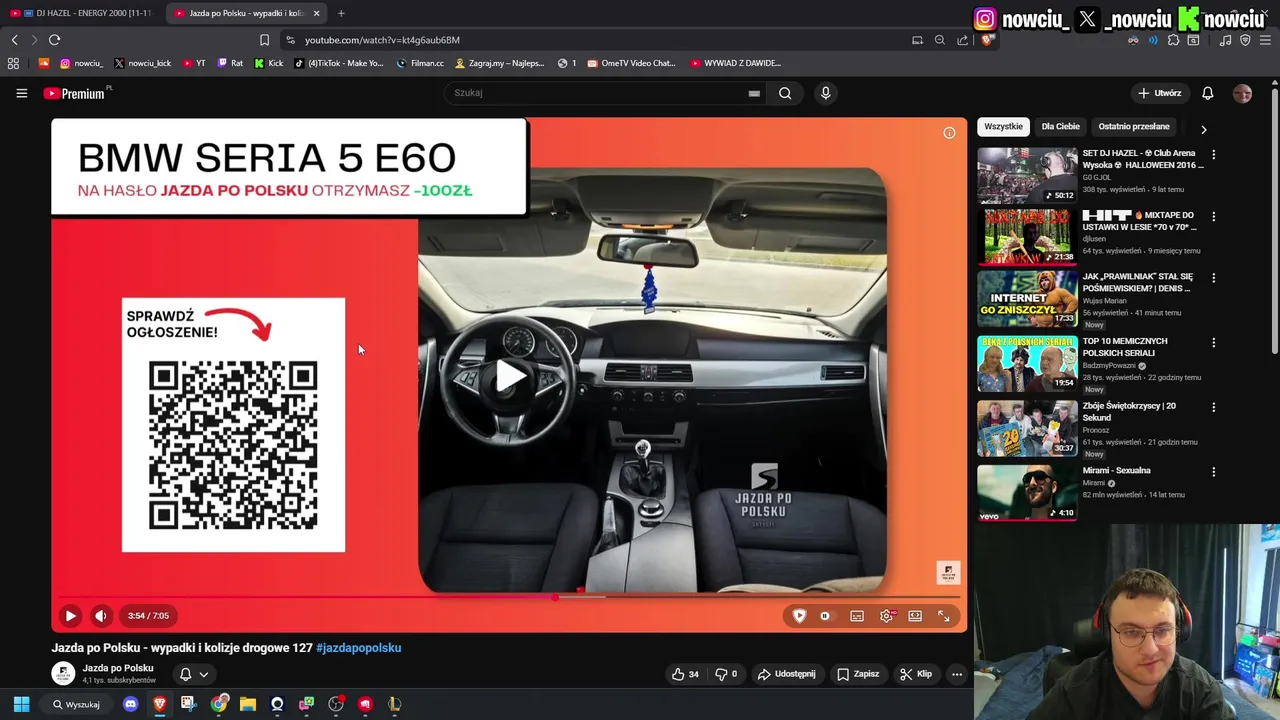
Task: Show more filter chips with right arrow
Action: (x=1203, y=130)
